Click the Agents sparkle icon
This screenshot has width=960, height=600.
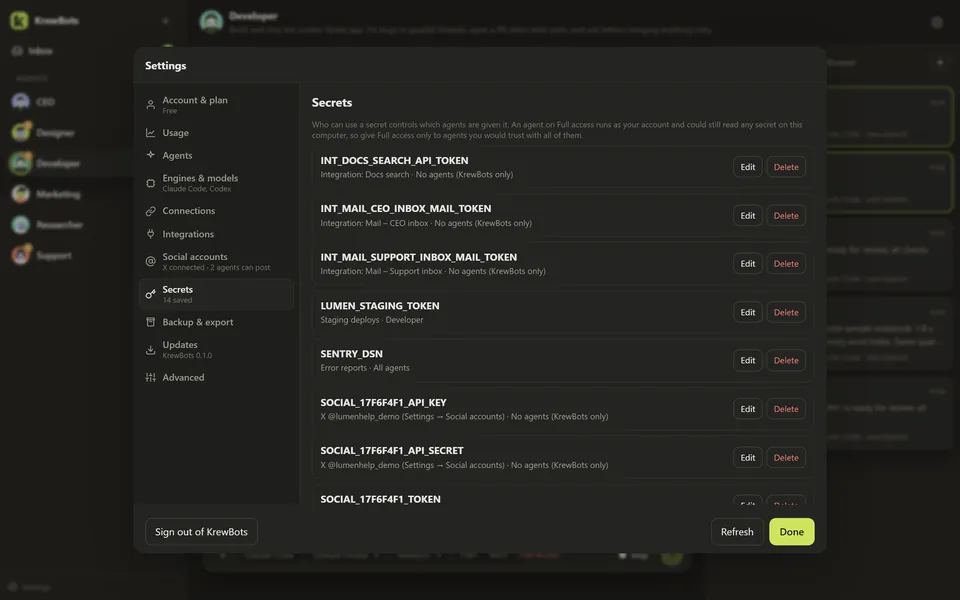point(151,155)
